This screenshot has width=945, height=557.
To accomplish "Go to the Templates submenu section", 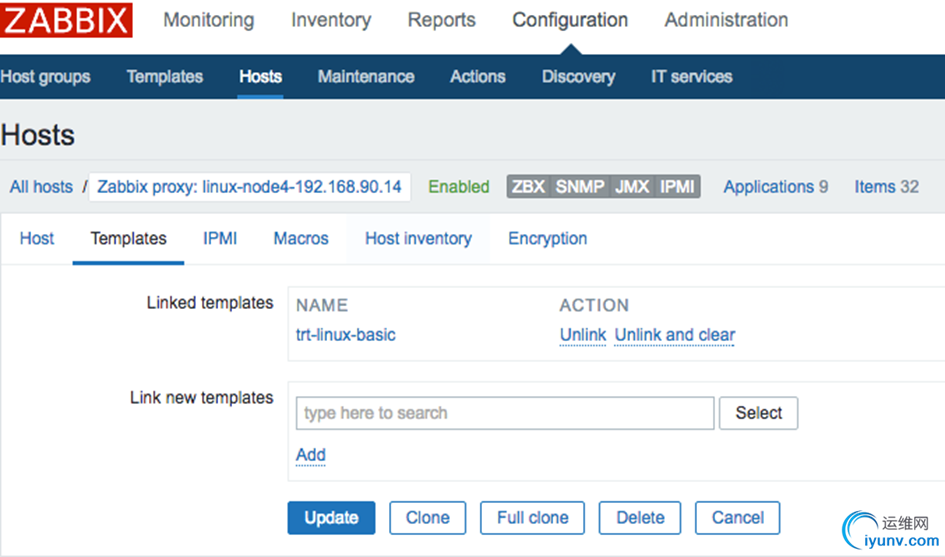I will point(164,77).
